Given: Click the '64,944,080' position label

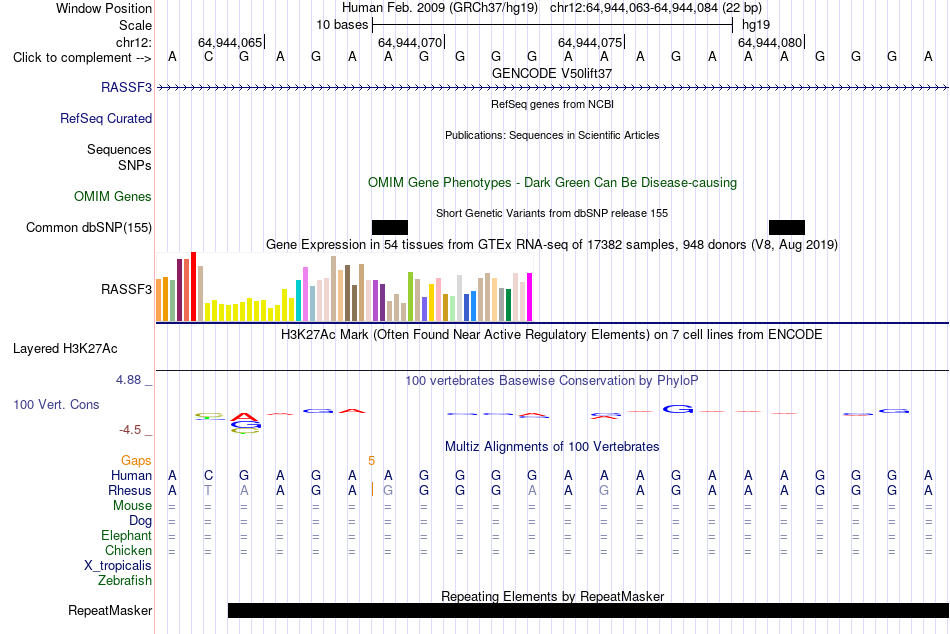Looking at the screenshot, I should 769,42.
